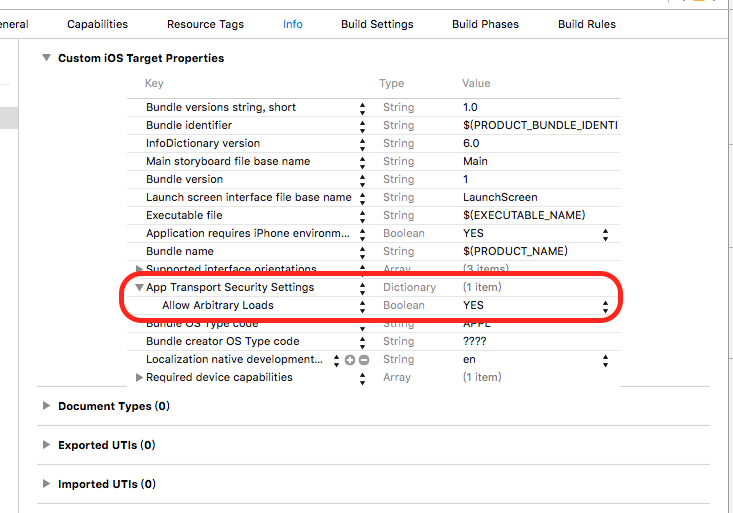Open the Capabilities tab
The height and width of the screenshot is (513, 733).
[x=97, y=24]
